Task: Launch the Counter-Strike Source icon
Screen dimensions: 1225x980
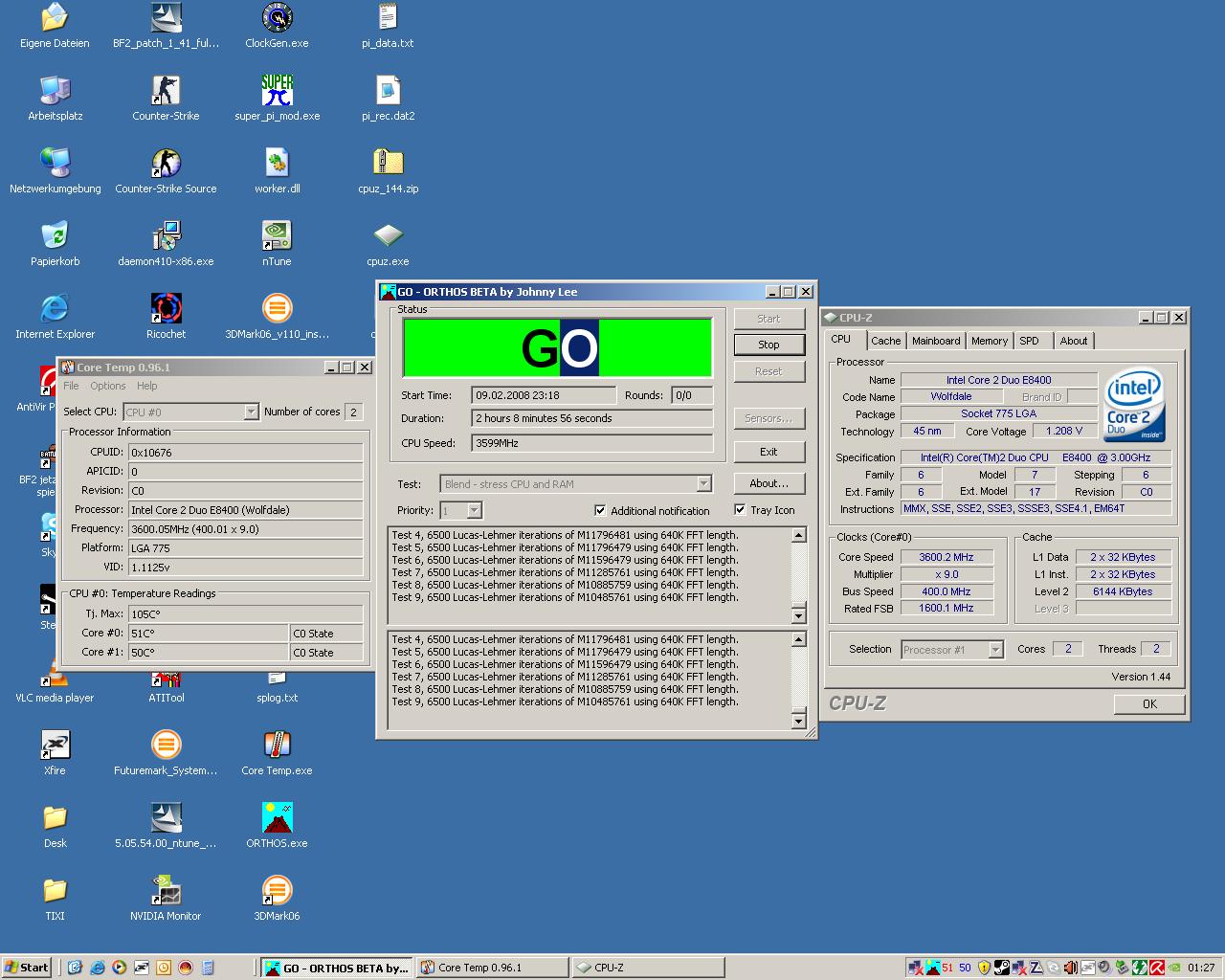Action: [166, 164]
